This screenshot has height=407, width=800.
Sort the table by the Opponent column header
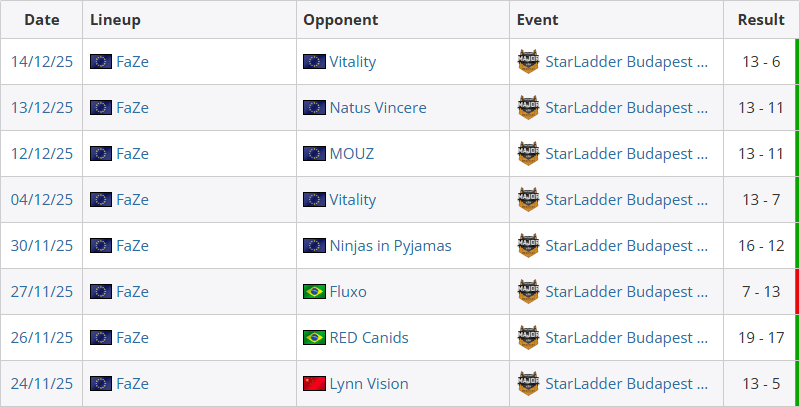[x=340, y=20]
